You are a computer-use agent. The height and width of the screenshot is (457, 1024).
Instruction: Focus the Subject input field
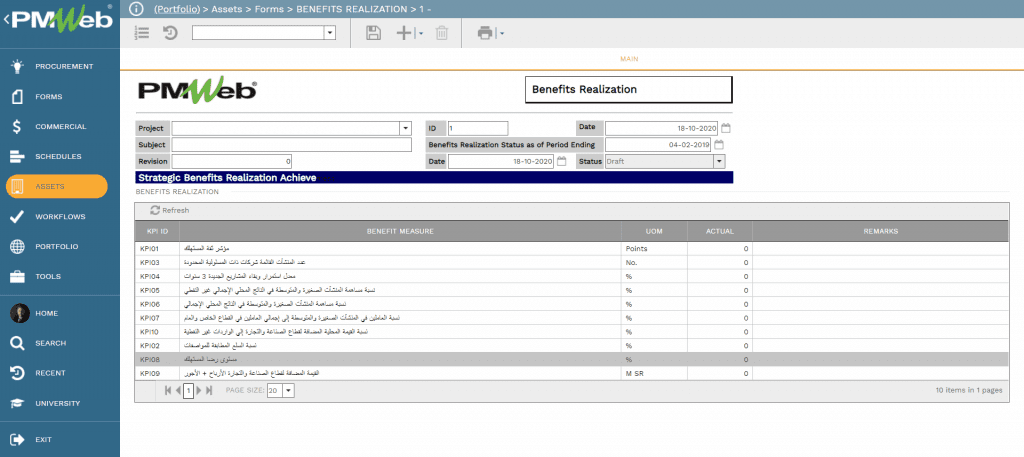click(292, 145)
